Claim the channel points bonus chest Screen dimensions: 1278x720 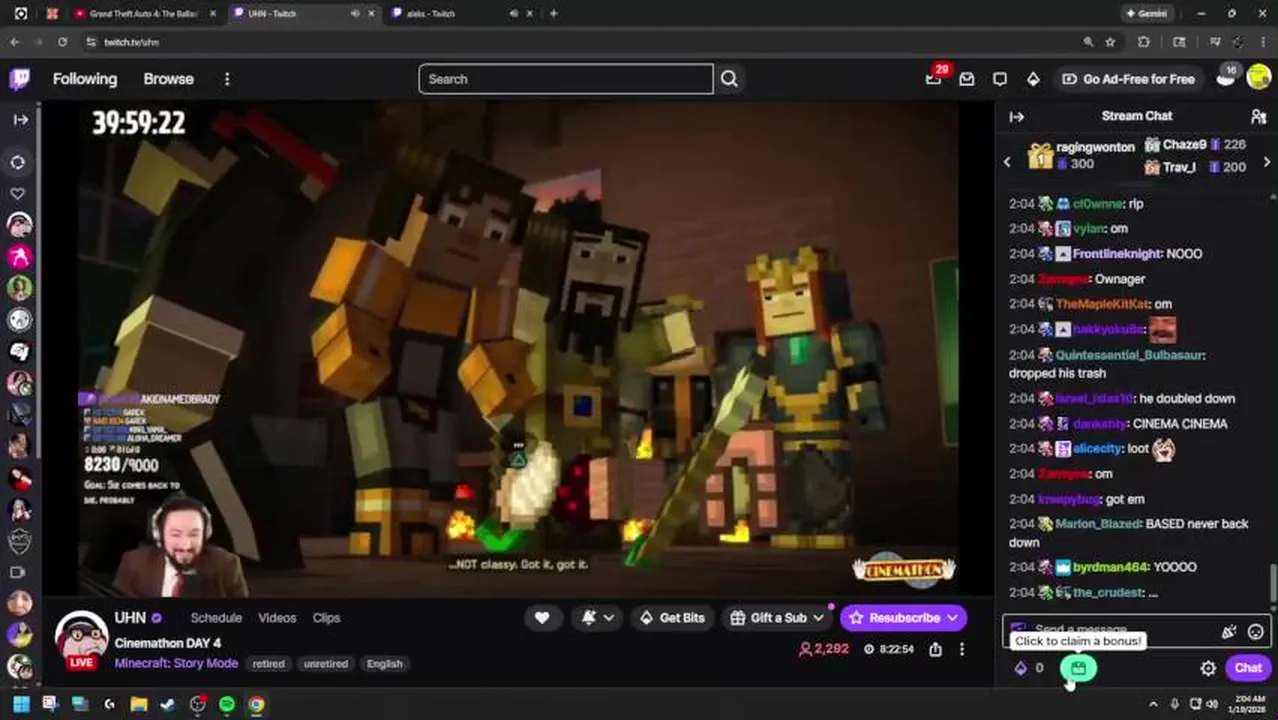[x=1078, y=668]
